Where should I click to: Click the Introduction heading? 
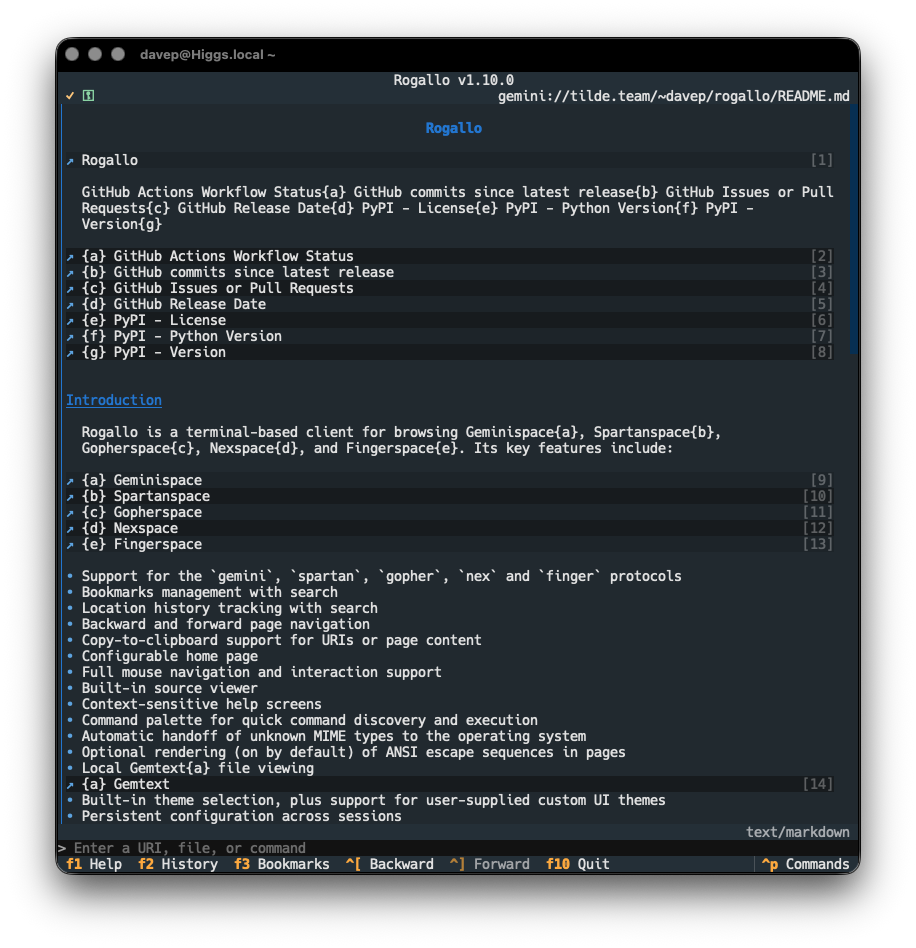point(114,400)
